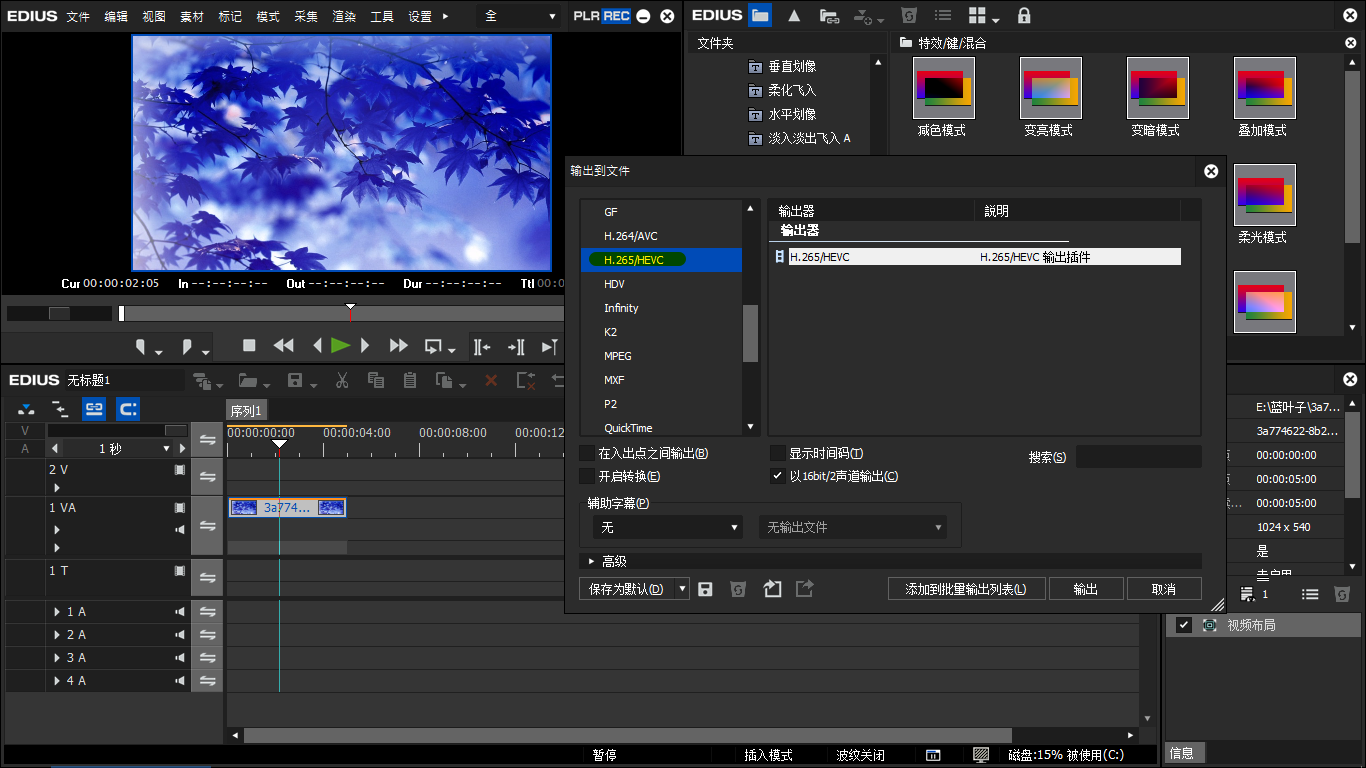1366x768 pixels.
Task: Toggle Insert/Overwrite mode icon in timeline header
Action: [x=26, y=408]
